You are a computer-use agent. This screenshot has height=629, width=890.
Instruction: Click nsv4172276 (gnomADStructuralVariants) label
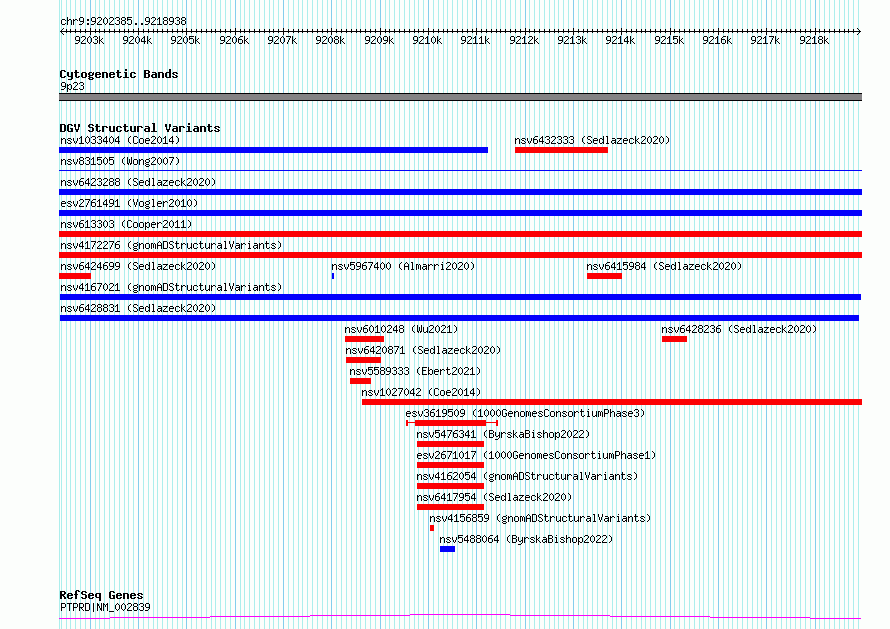[x=171, y=245]
